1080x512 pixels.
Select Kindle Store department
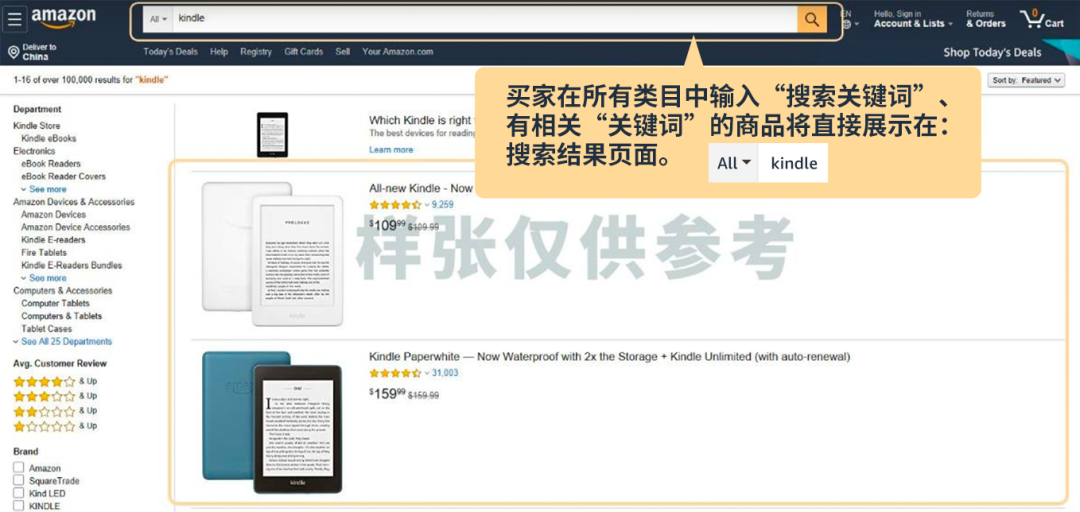click(x=37, y=125)
